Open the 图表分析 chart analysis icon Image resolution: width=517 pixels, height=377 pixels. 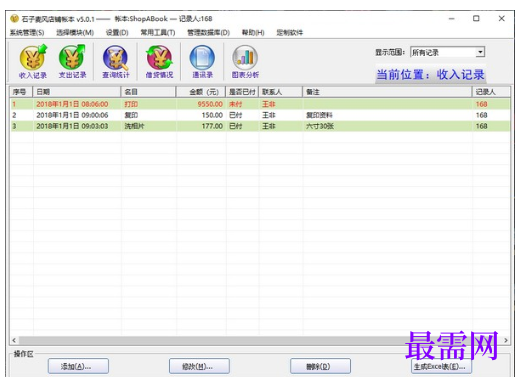pos(245,62)
